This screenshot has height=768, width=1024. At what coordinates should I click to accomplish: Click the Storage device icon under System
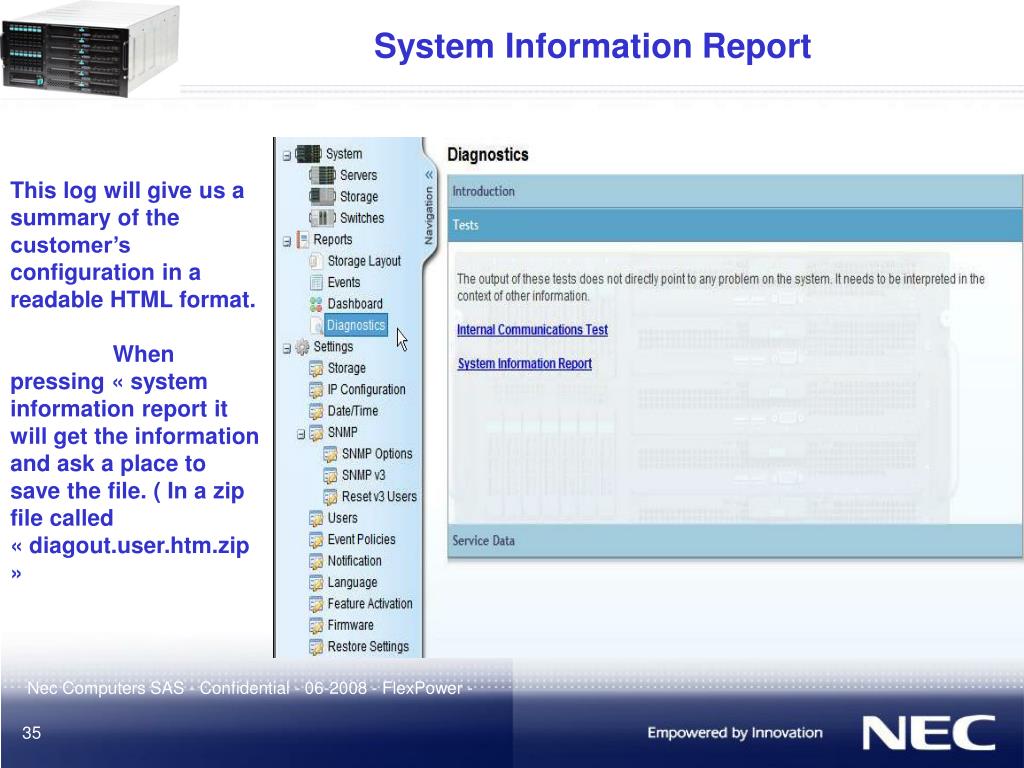click(x=323, y=197)
